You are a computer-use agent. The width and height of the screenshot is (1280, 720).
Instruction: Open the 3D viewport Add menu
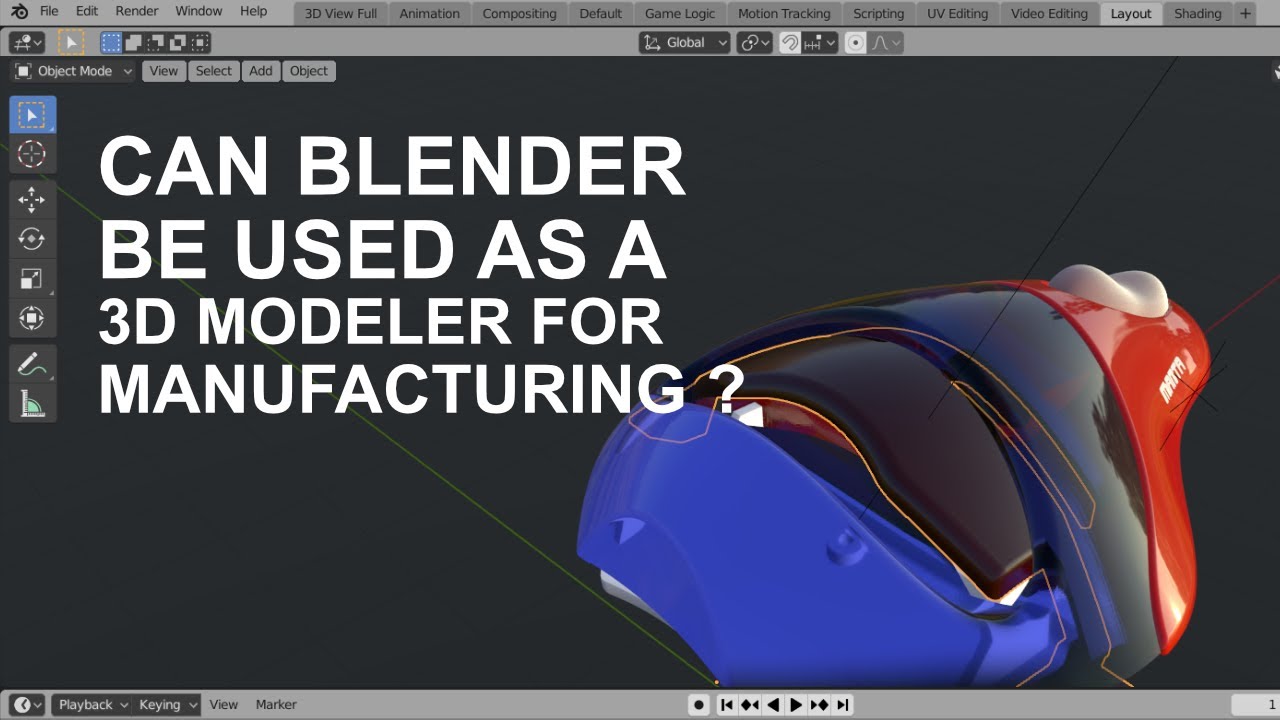261,71
